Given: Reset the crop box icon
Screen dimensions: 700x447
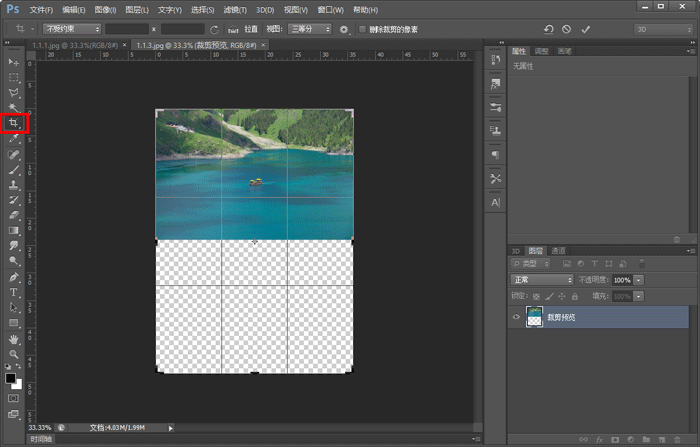Looking at the screenshot, I should (x=549, y=29).
